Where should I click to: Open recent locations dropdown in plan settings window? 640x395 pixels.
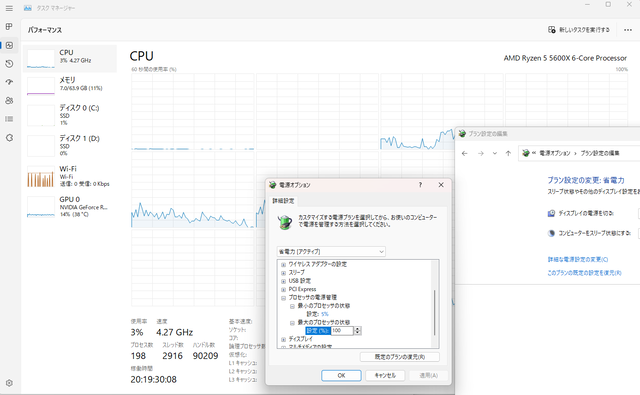pos(495,153)
